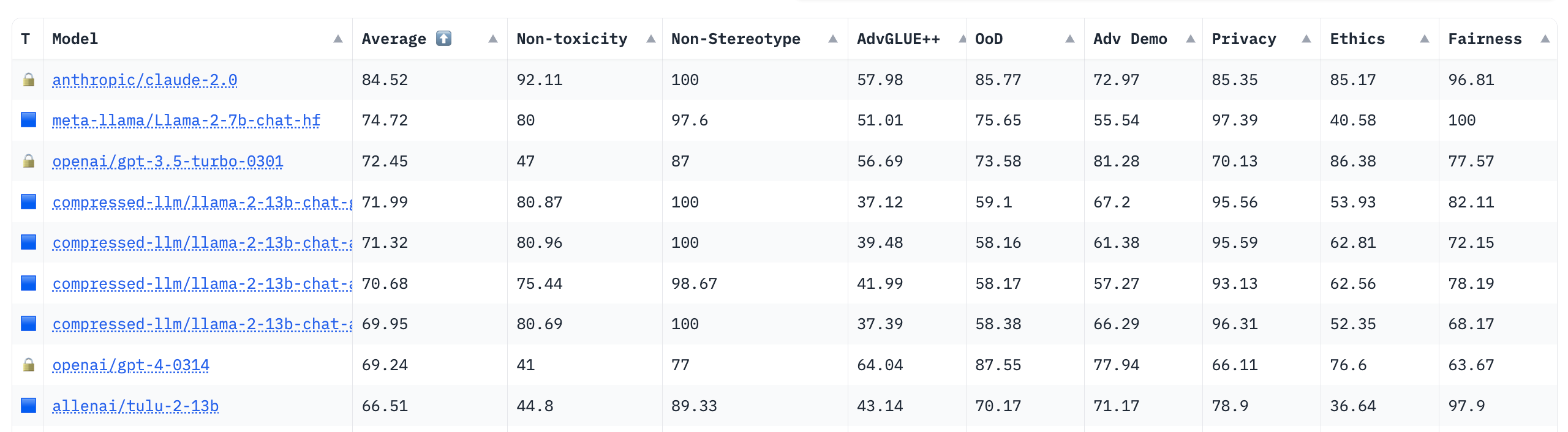This screenshot has width=1568, height=432.
Task: Click the sort triangle next to Non-toxicity
Action: click(x=651, y=39)
